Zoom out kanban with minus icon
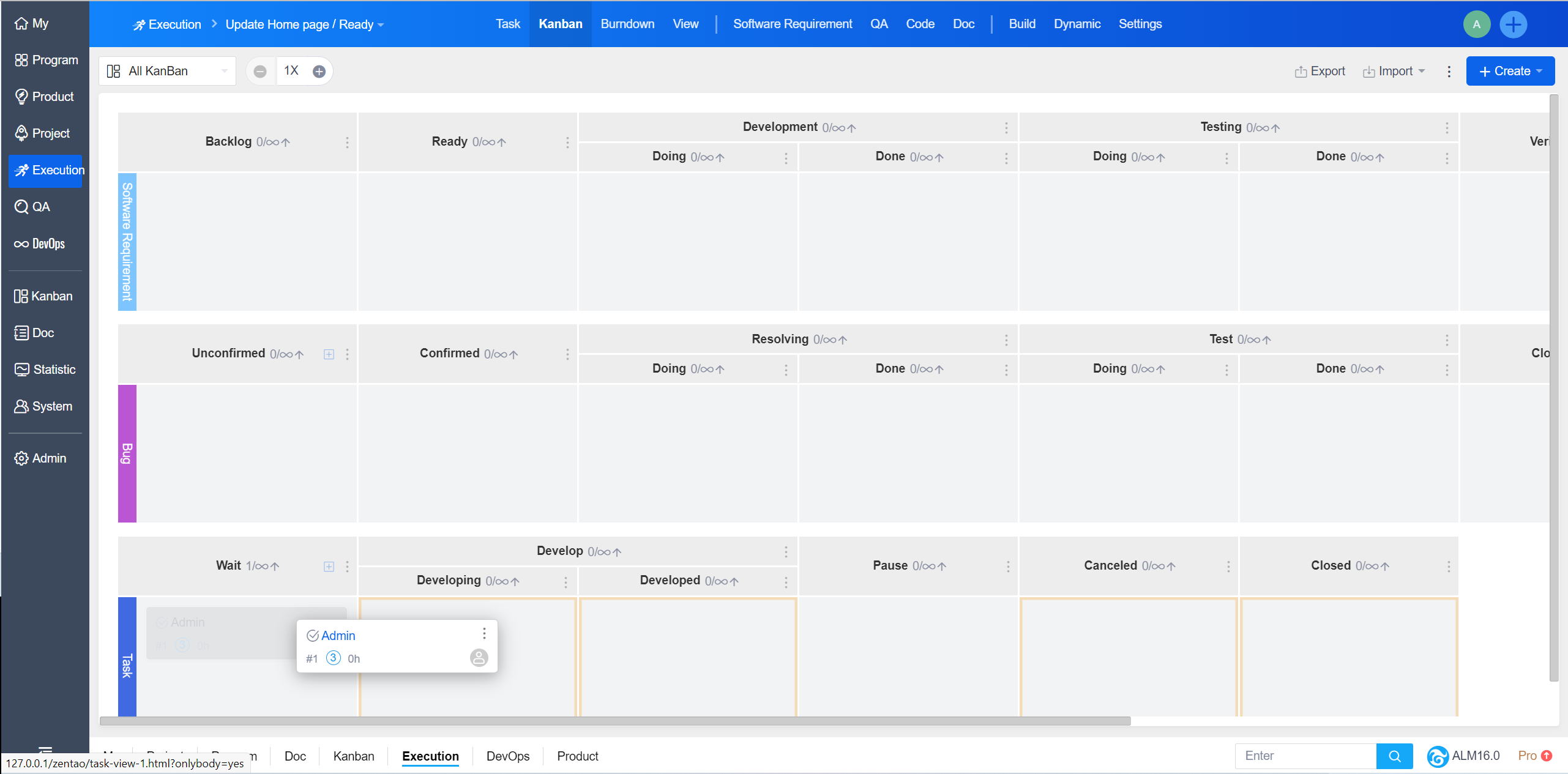Screen dimensions: 1568x774 [260, 72]
